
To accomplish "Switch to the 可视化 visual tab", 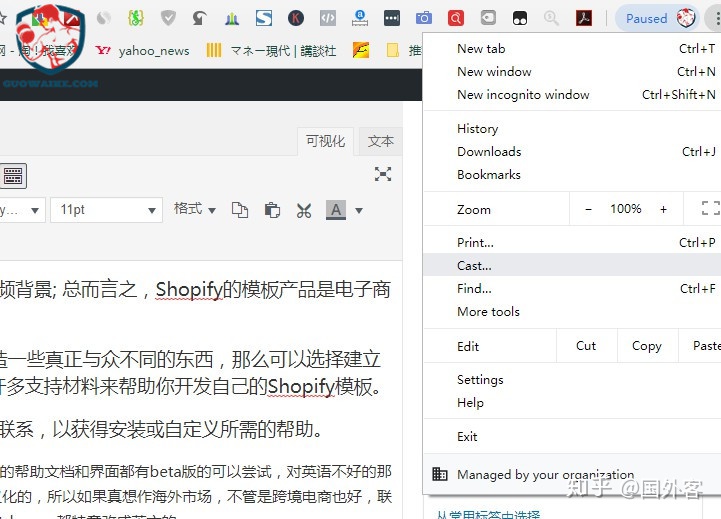I will pyautogui.click(x=325, y=142).
